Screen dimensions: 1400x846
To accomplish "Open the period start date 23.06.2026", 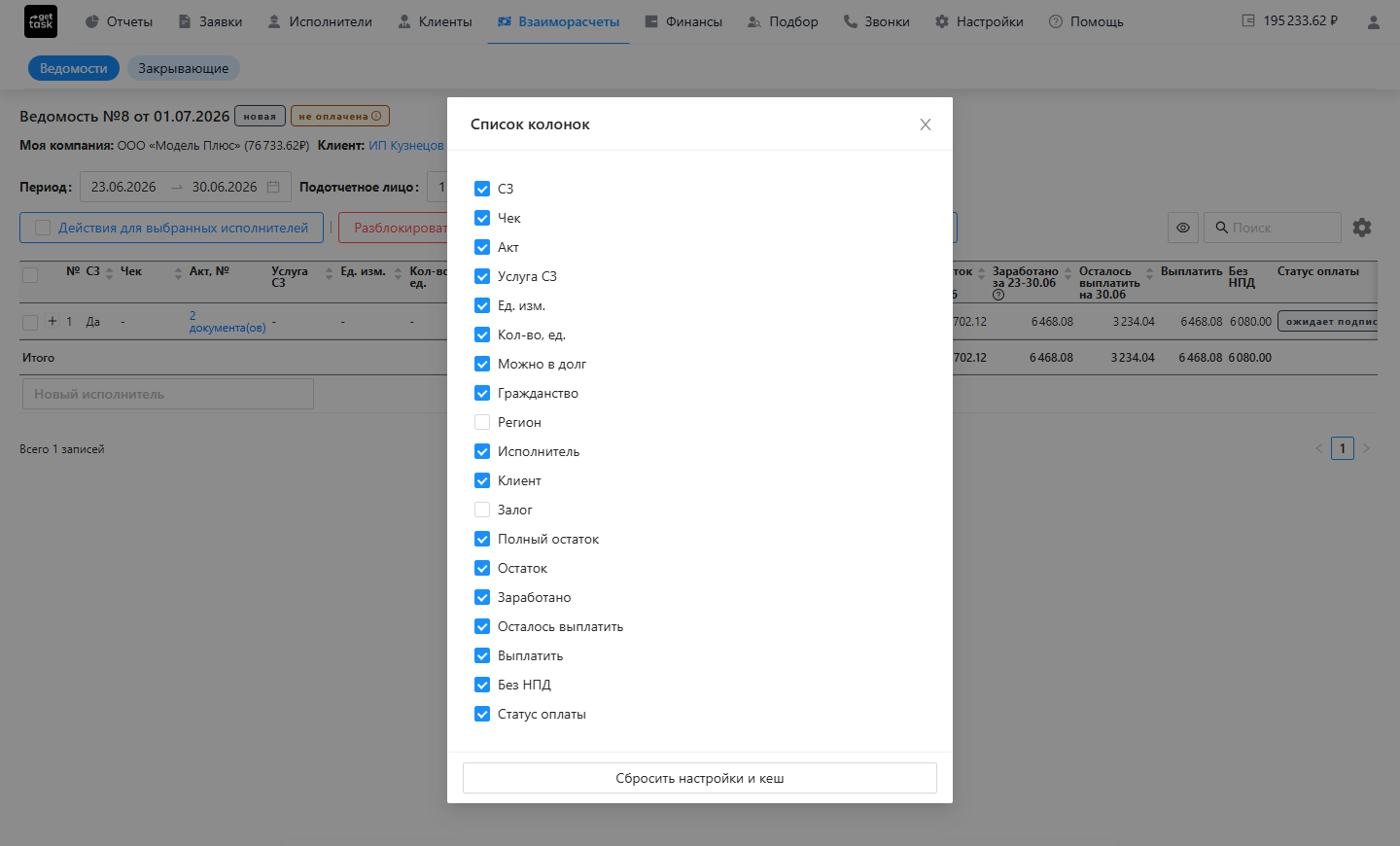I will (123, 187).
